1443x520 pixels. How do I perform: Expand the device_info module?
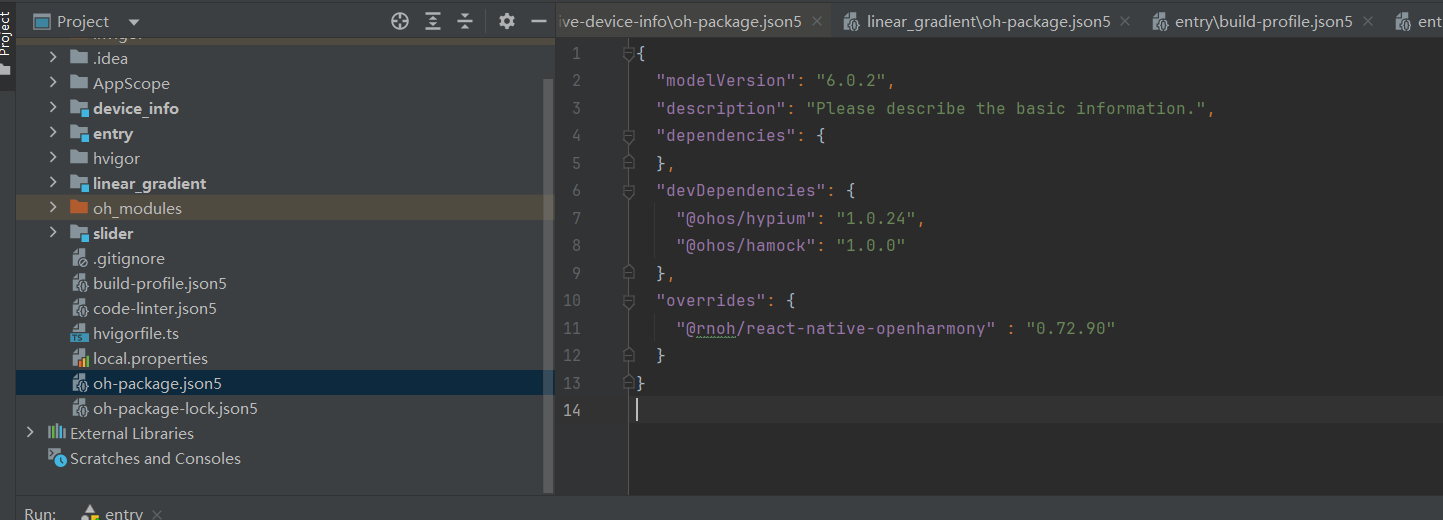pos(53,108)
